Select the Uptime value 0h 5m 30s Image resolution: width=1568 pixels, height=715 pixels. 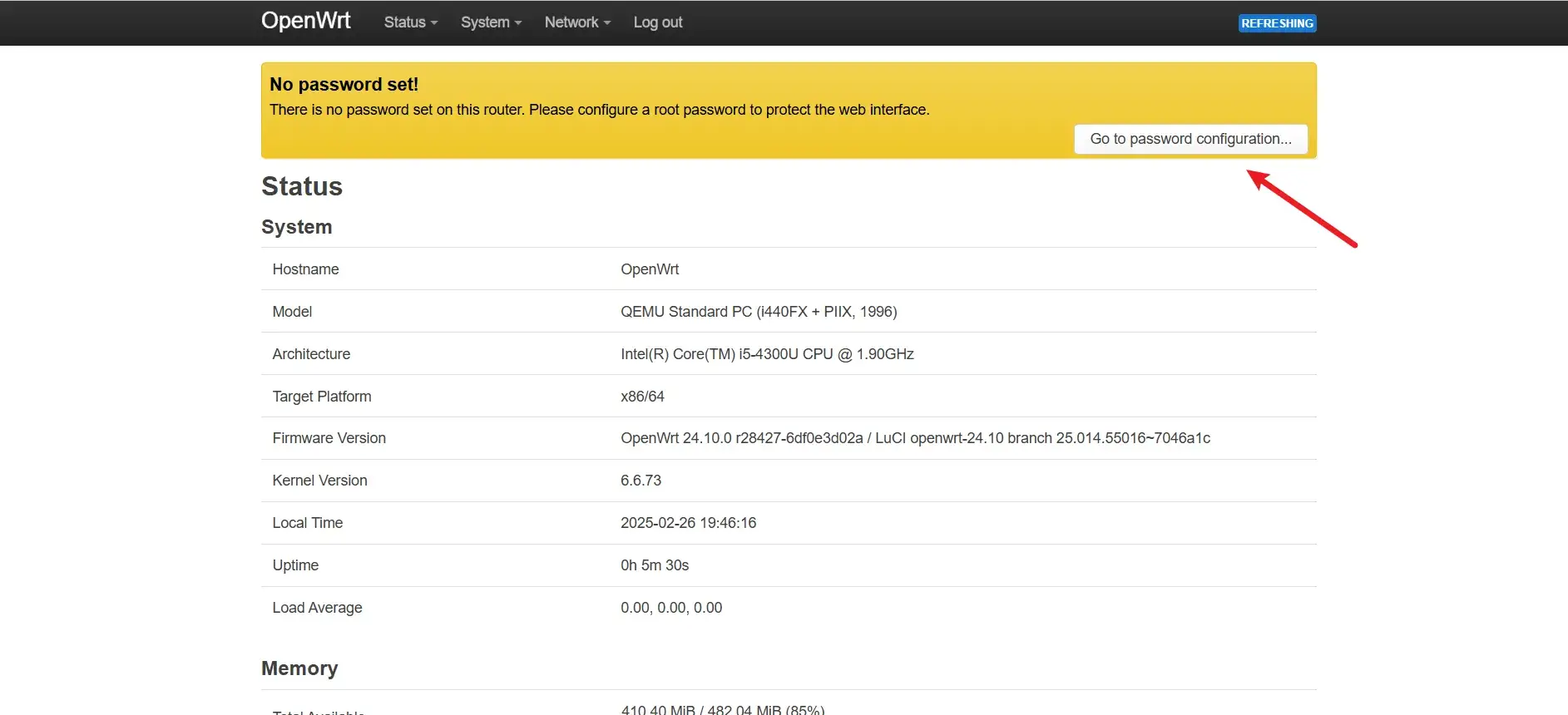coord(654,565)
